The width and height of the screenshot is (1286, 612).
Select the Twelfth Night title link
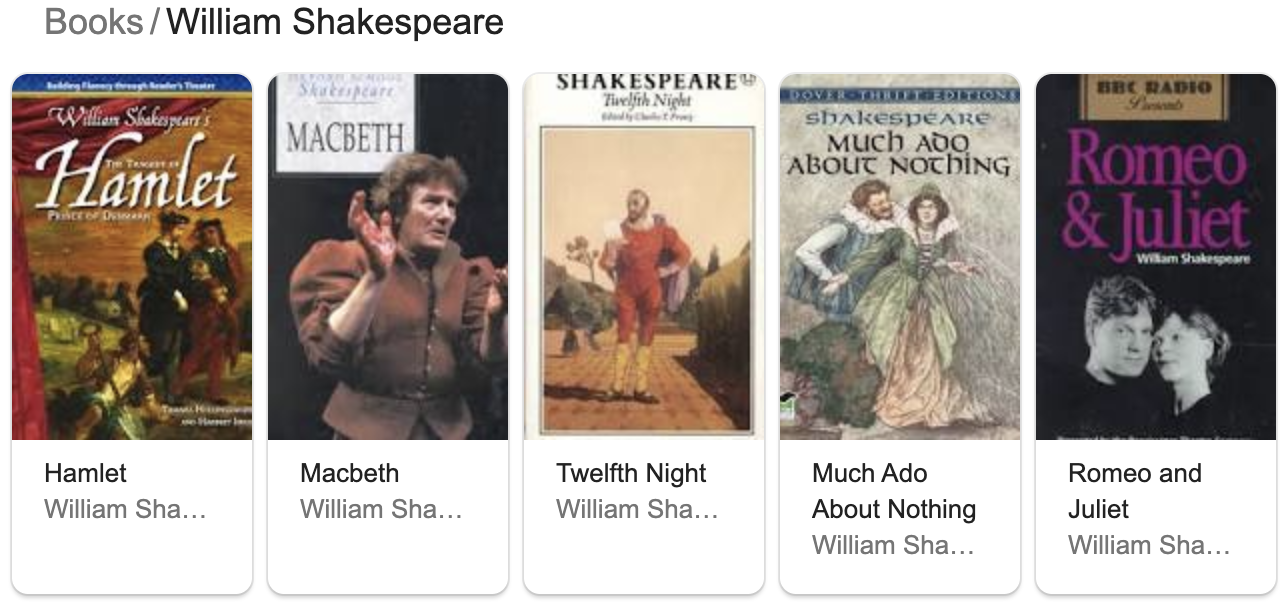pos(631,473)
